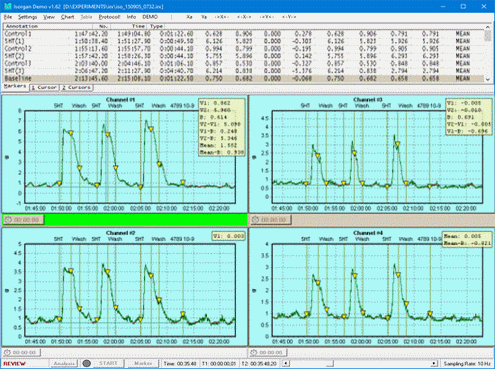Click first SHT peak marker in Channel #1

(x=71, y=133)
